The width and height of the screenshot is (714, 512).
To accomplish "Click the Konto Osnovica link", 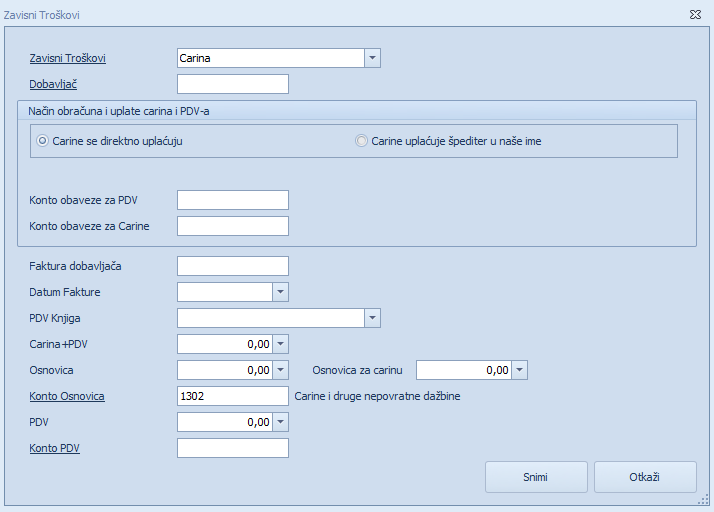I will coord(67,396).
